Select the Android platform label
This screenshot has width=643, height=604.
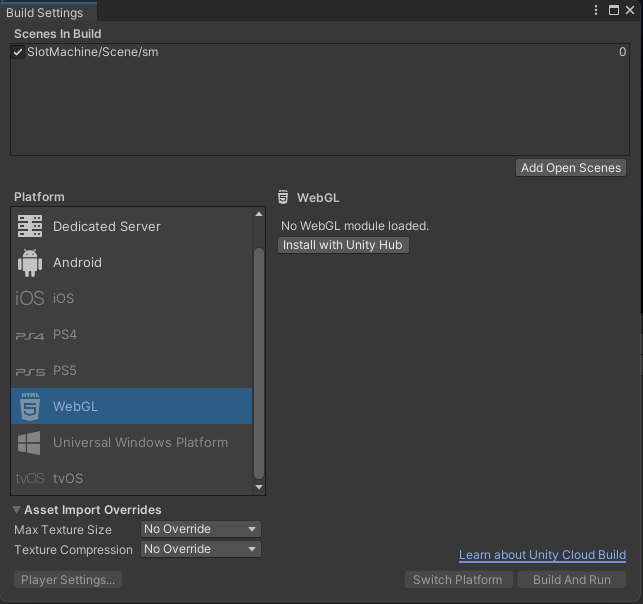click(x=77, y=262)
